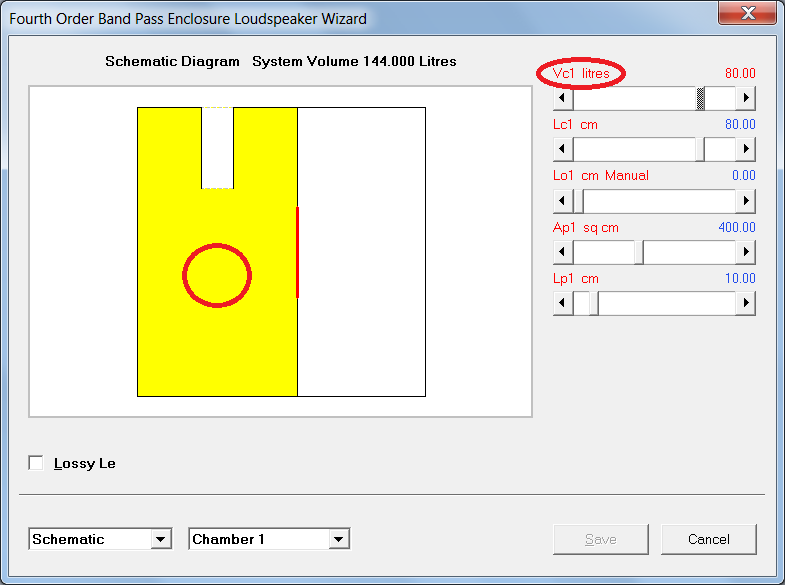Screen dimensions: 785x585
Task: Decrease Ap1 sq cm with left arrow
Action: tap(563, 252)
